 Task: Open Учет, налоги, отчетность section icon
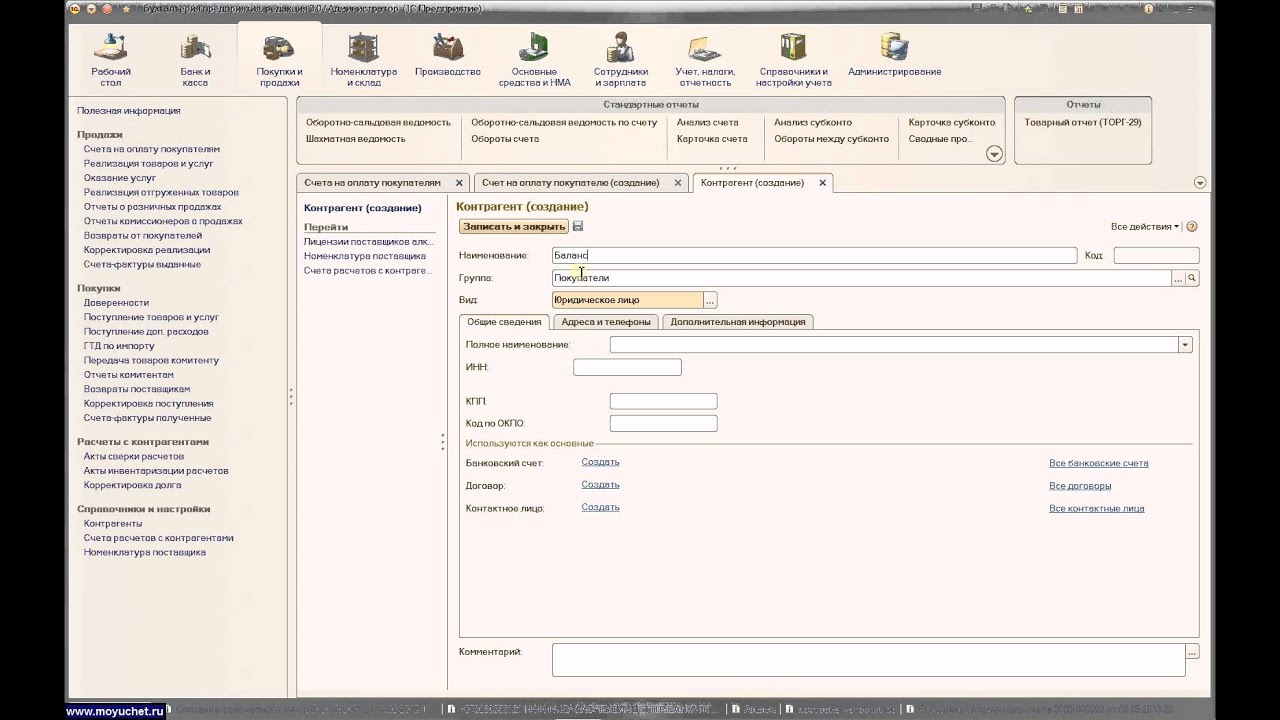coord(705,60)
